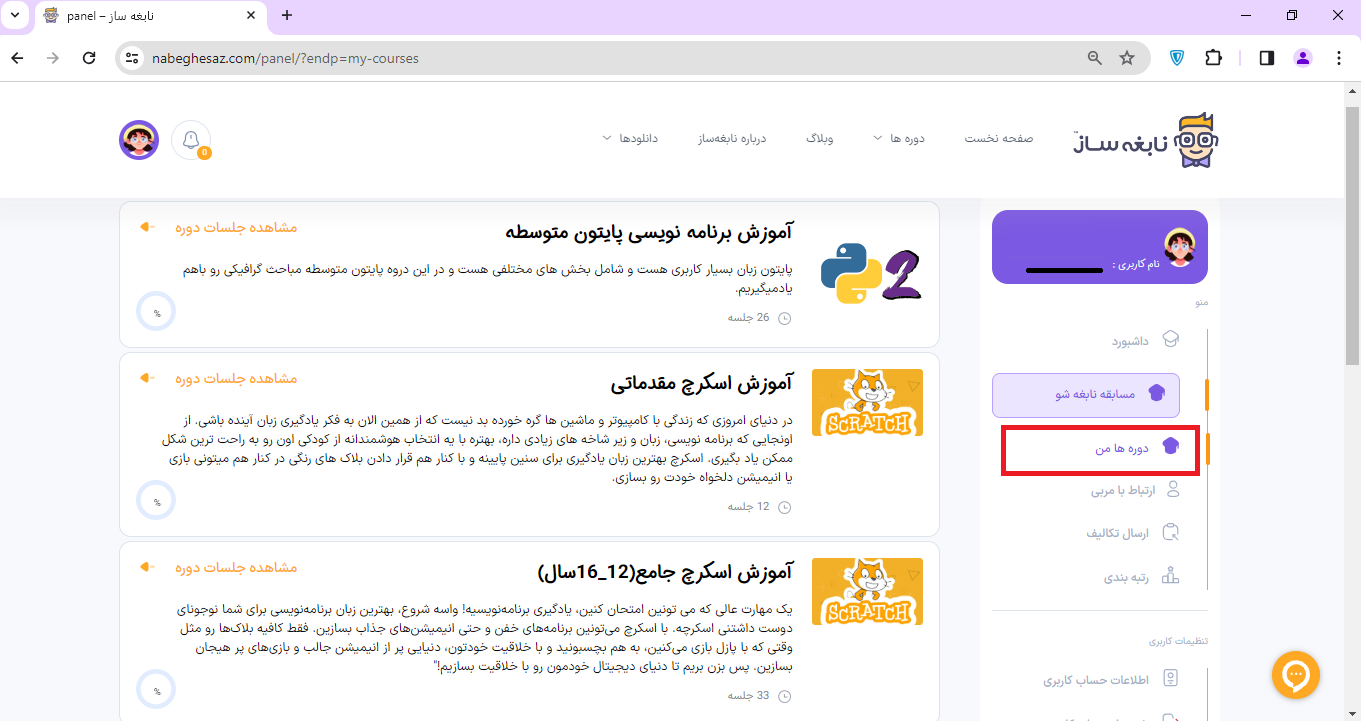Click the Scratch مقدماتی course thumbnail
Viewport: 1366px width, 728px height.
pyautogui.click(x=867, y=402)
